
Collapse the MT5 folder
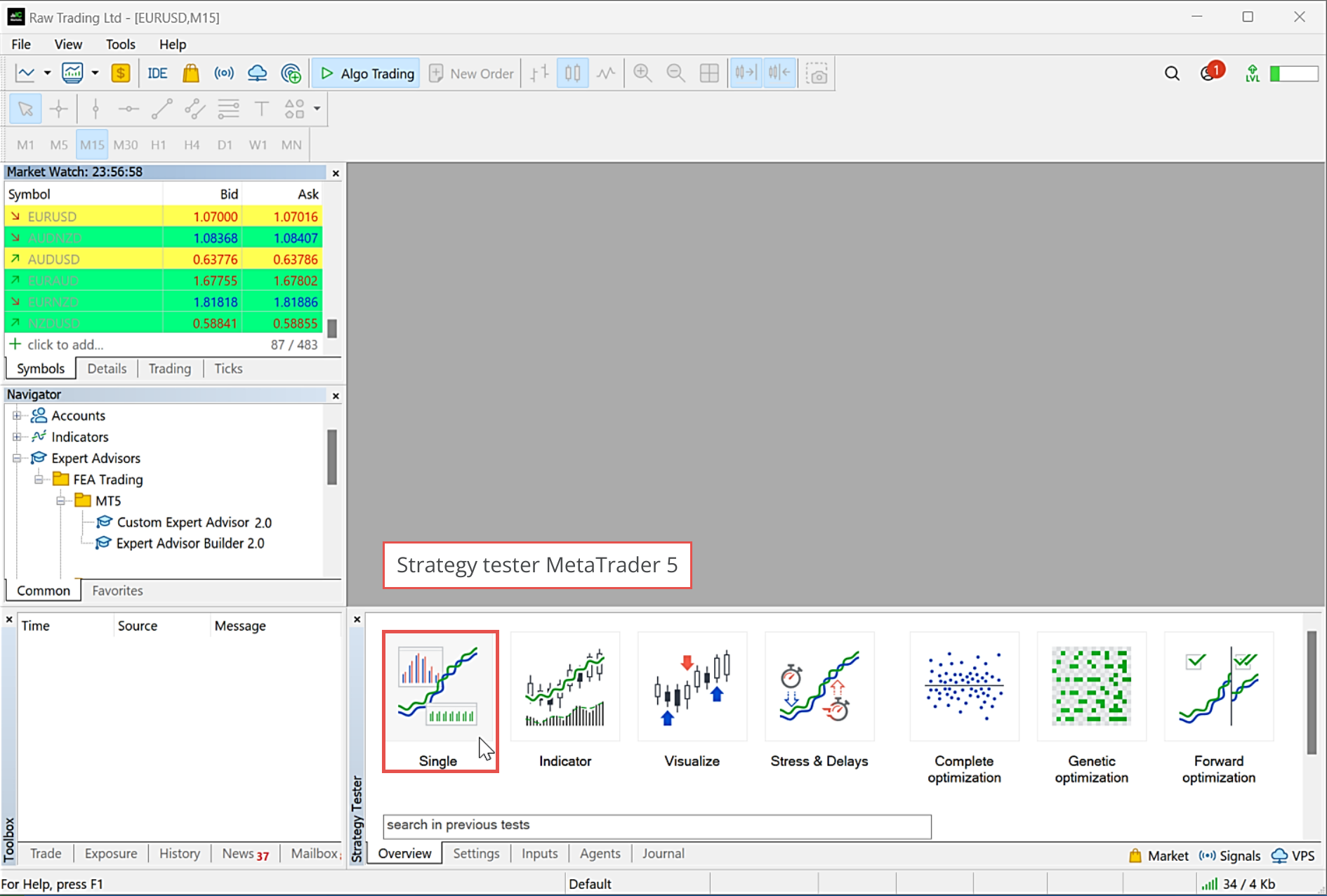[61, 501]
